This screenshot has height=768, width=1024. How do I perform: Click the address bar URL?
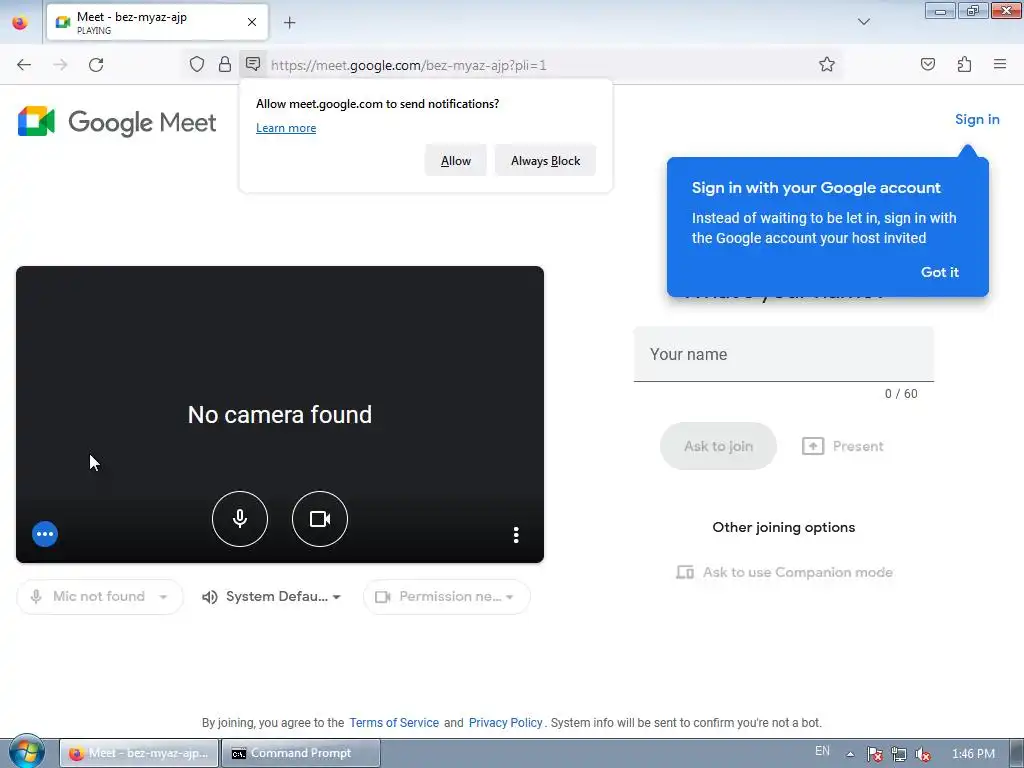[409, 65]
